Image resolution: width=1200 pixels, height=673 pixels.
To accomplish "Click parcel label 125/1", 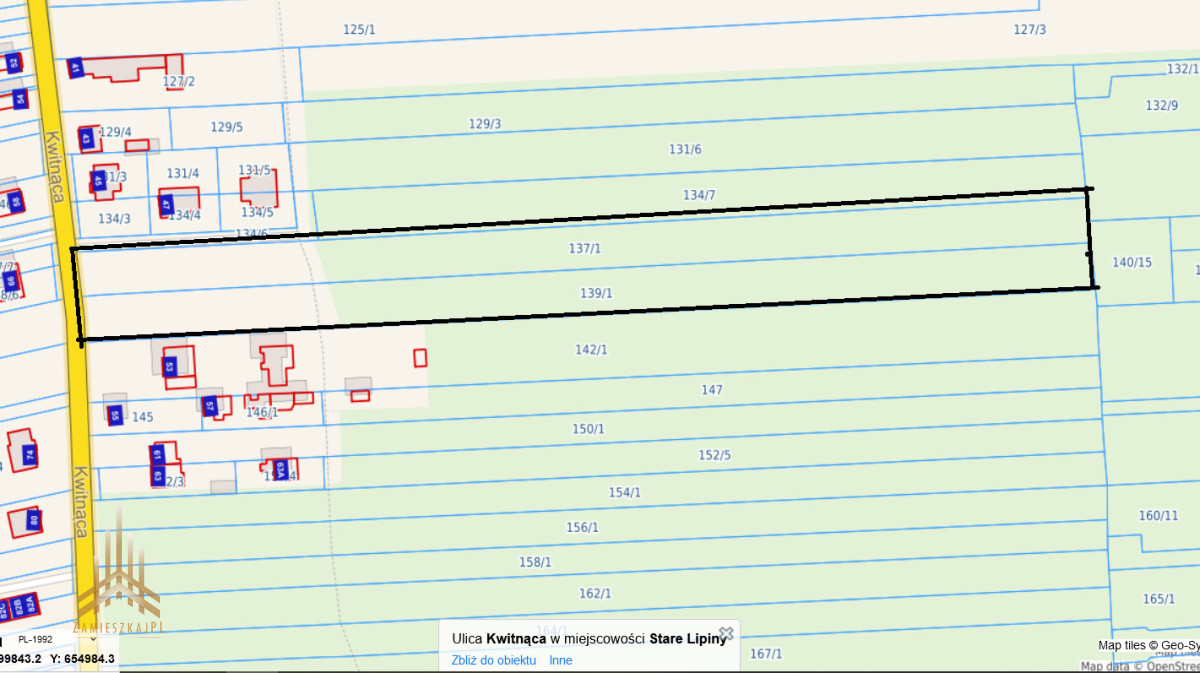I will coord(359,30).
